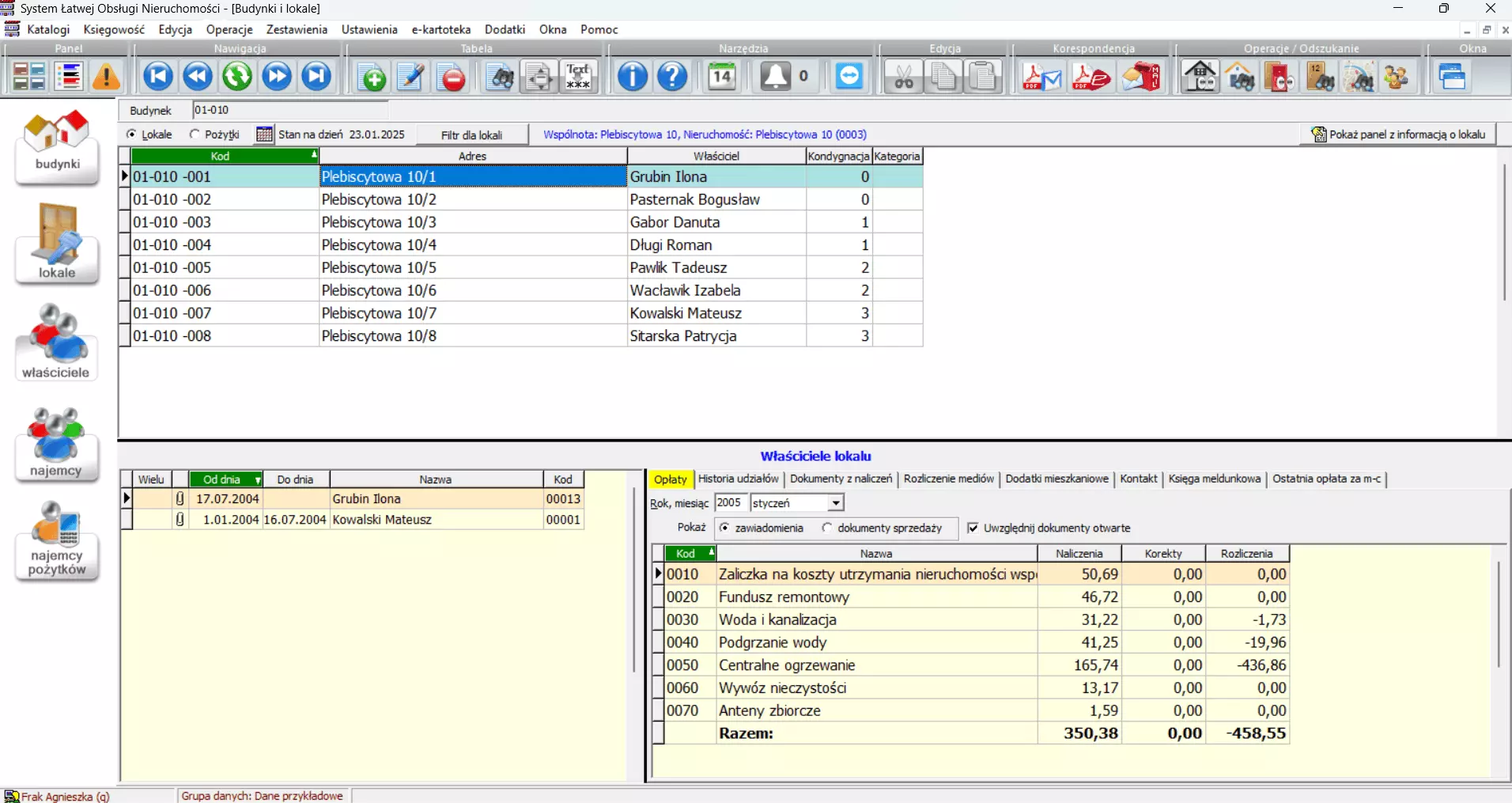Launch the TeamViewer remote support icon
Screen dimensions: 1512x803
click(x=850, y=77)
